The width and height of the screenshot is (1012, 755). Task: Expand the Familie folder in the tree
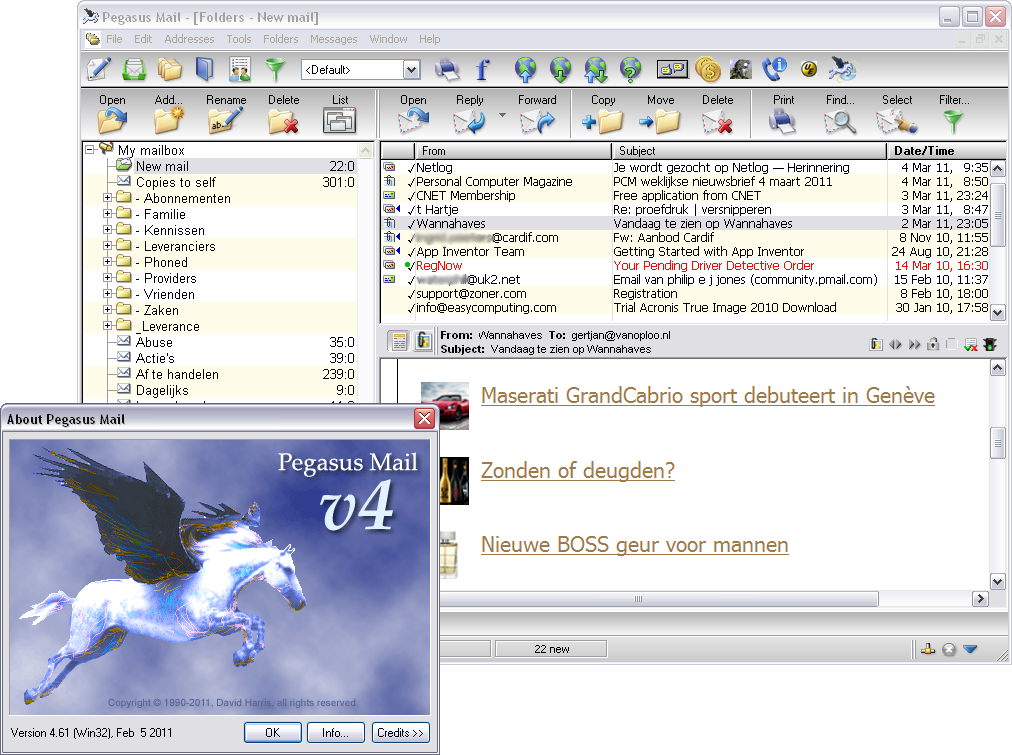point(108,214)
